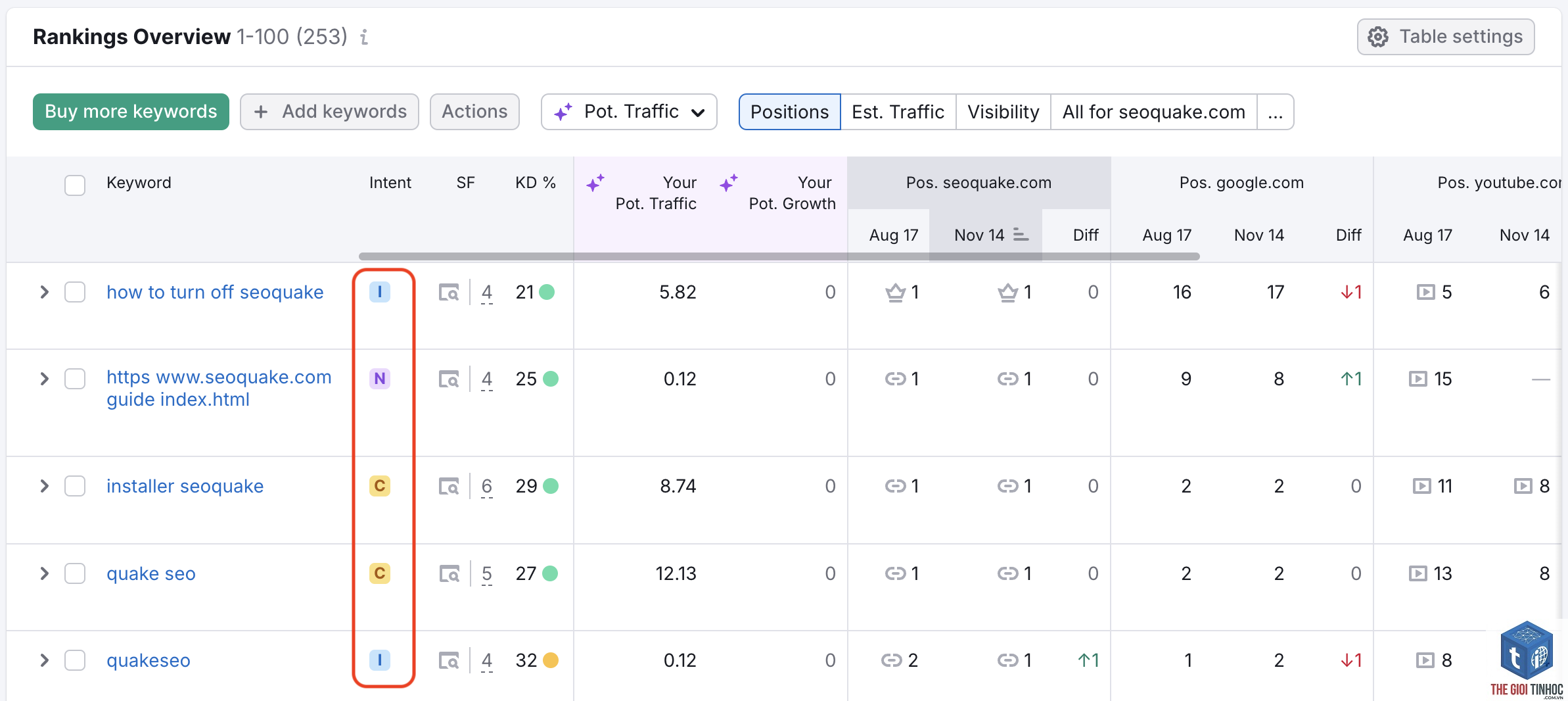Sort by Nov 14 seoquake.com sort icon
1568x701 pixels.
[x=1021, y=234]
